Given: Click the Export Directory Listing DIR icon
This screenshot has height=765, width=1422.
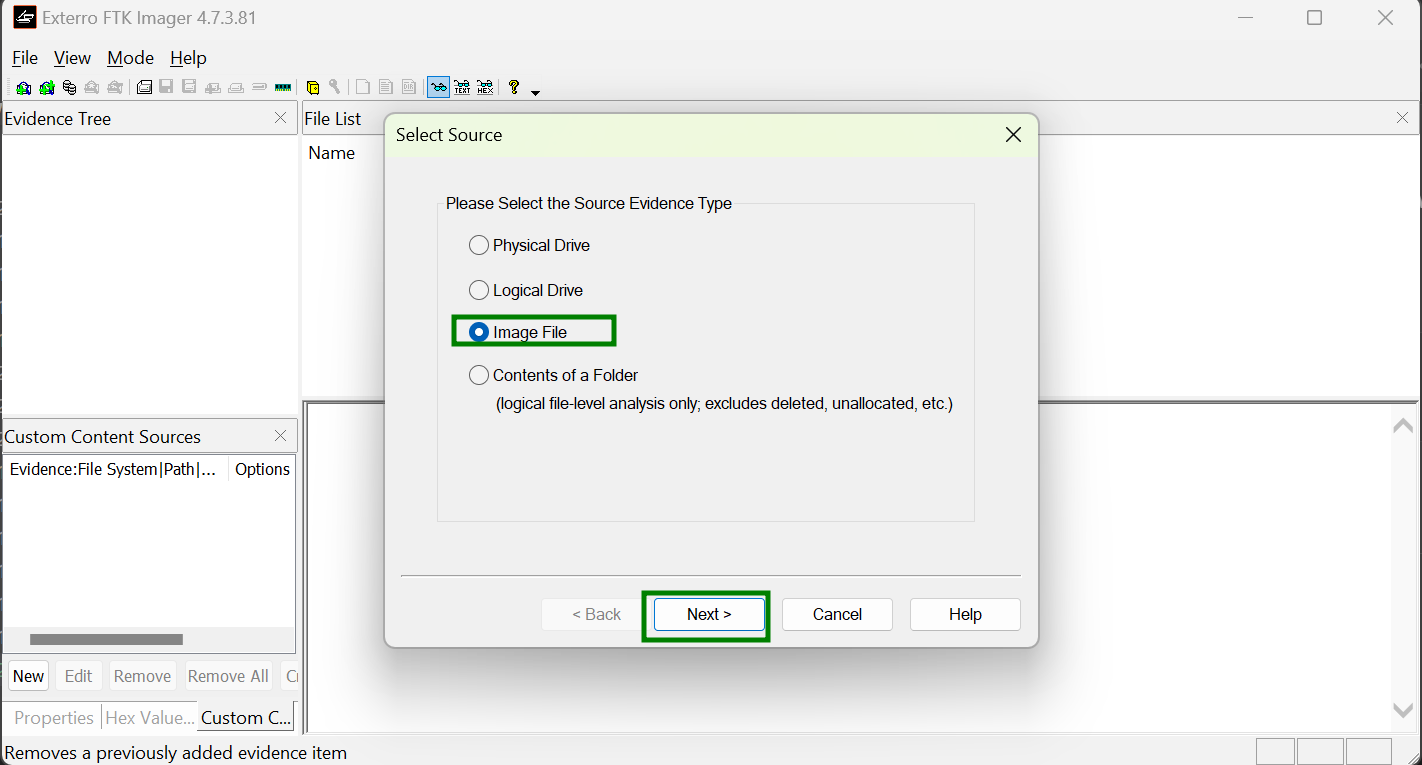Looking at the screenshot, I should pos(409,88).
